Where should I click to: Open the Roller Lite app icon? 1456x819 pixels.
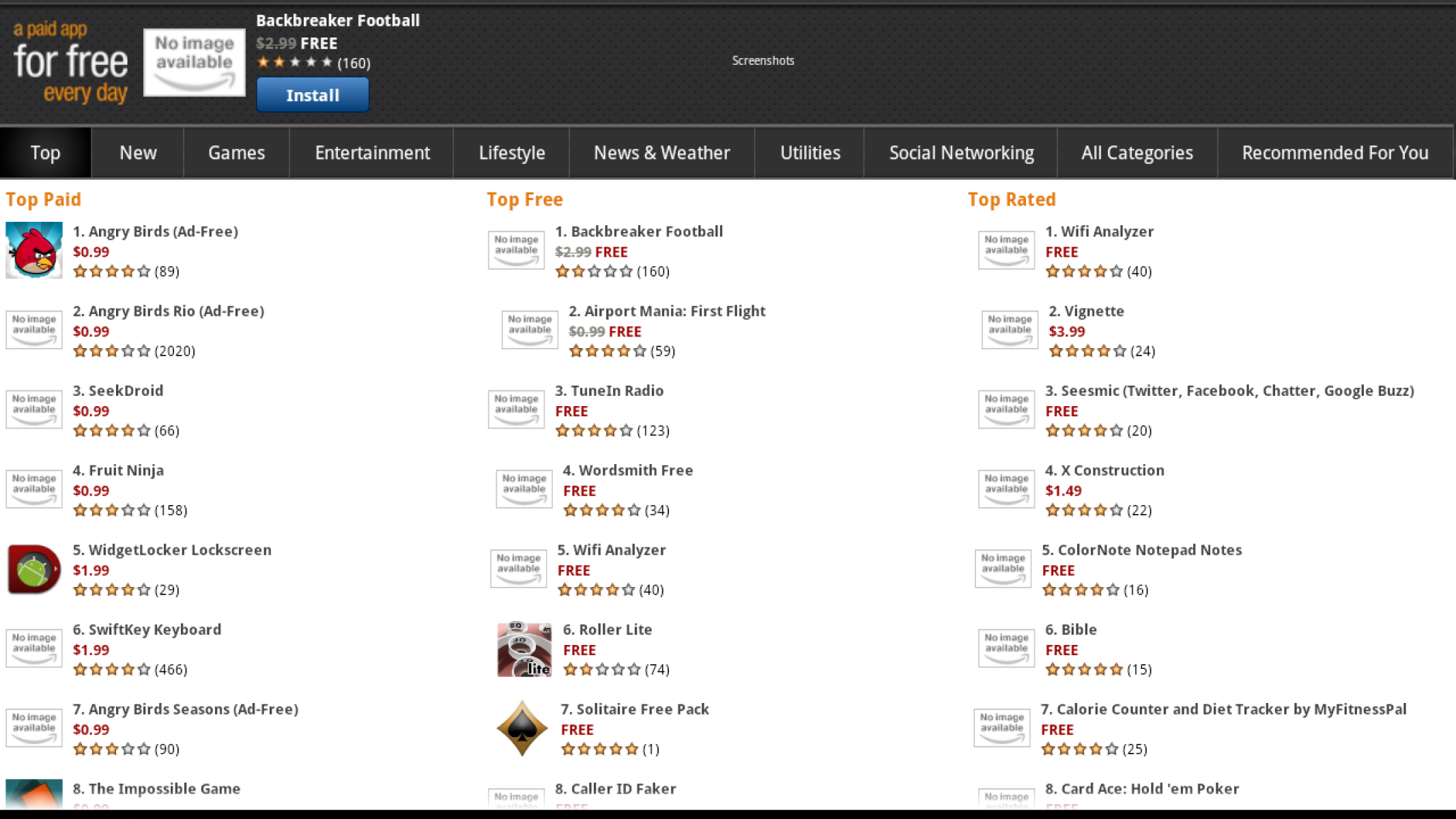pyautogui.click(x=524, y=649)
